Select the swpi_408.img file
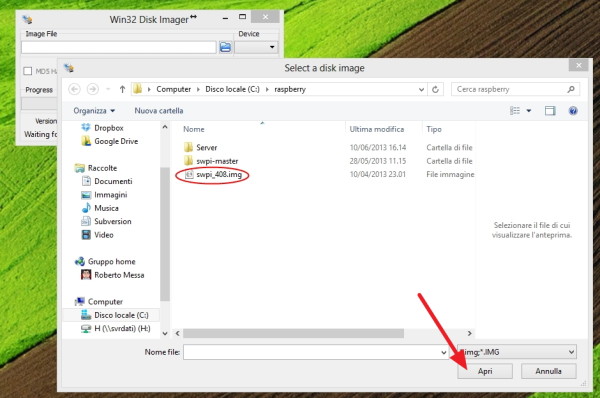 [219, 175]
